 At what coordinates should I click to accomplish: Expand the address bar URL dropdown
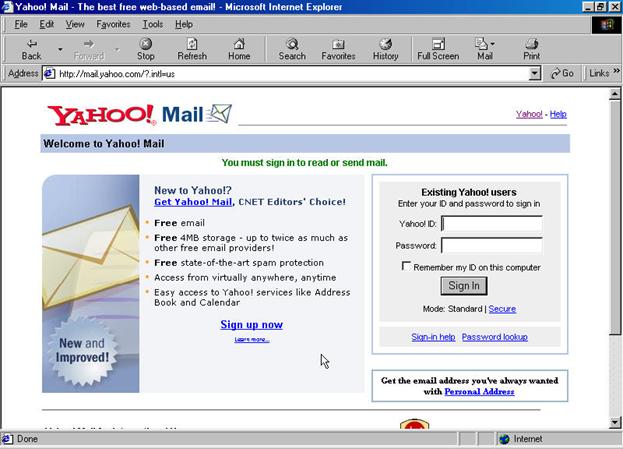[535, 73]
